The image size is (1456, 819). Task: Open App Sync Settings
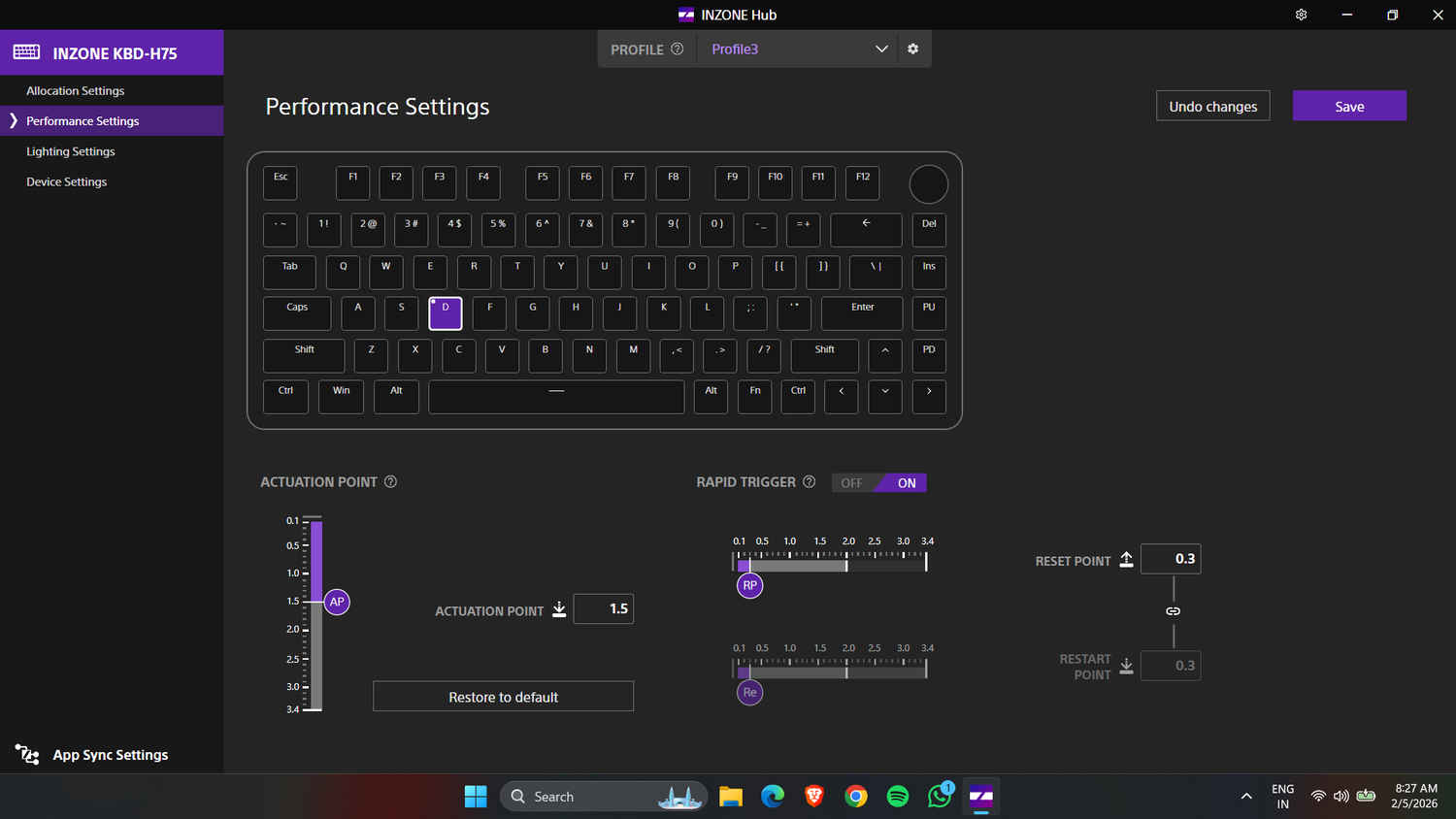110,755
